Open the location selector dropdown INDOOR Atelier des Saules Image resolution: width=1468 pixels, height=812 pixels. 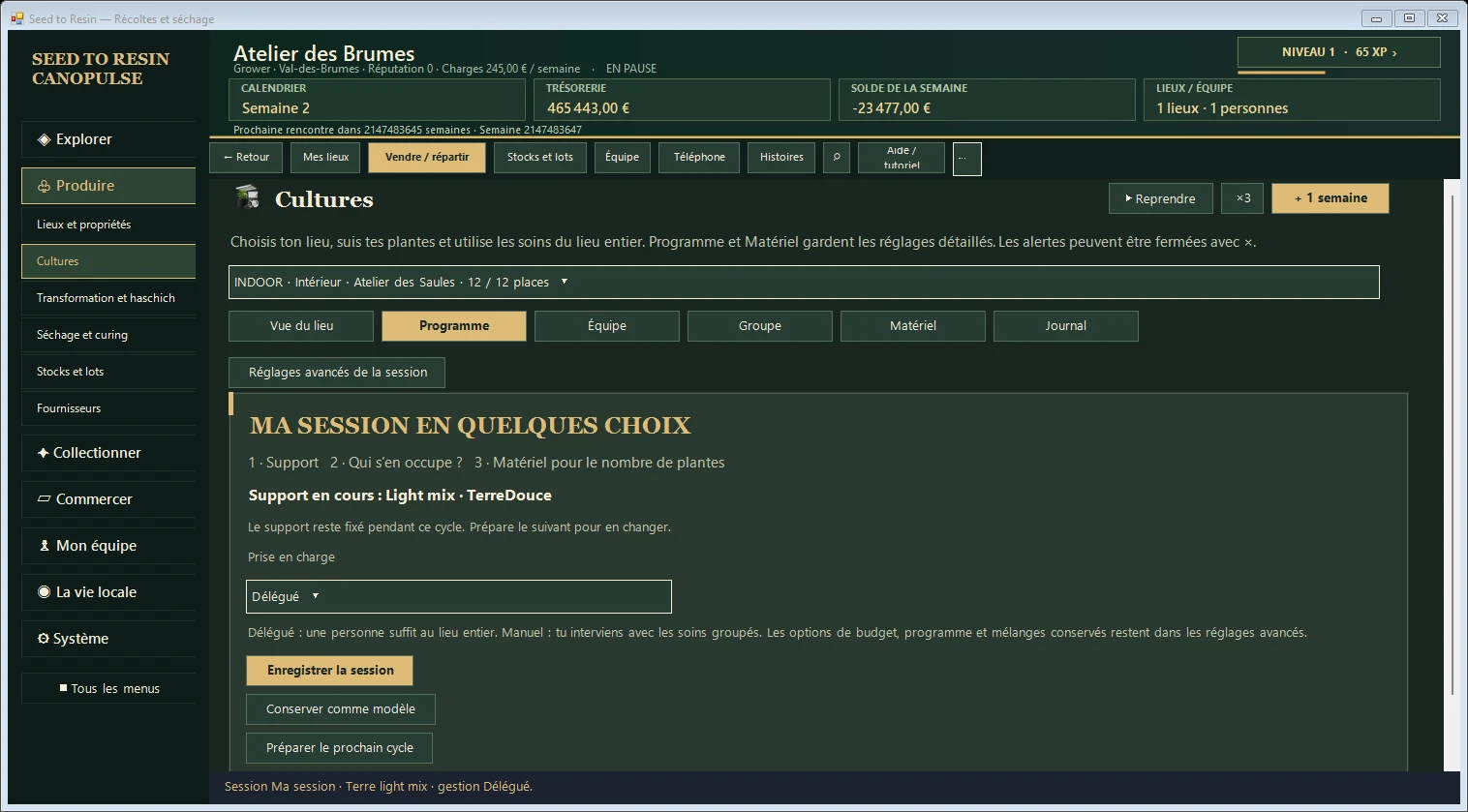point(804,283)
